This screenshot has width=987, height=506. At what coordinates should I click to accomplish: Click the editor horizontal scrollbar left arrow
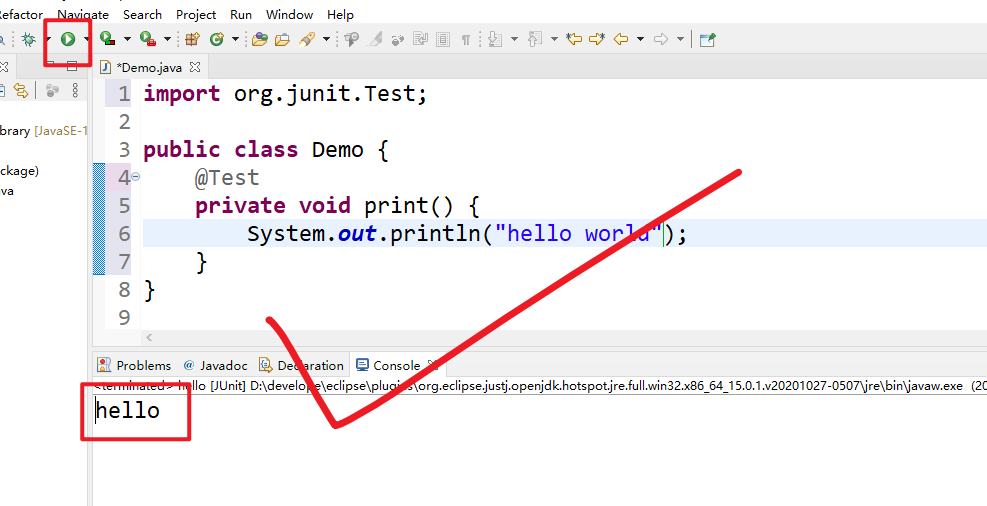pos(149,338)
